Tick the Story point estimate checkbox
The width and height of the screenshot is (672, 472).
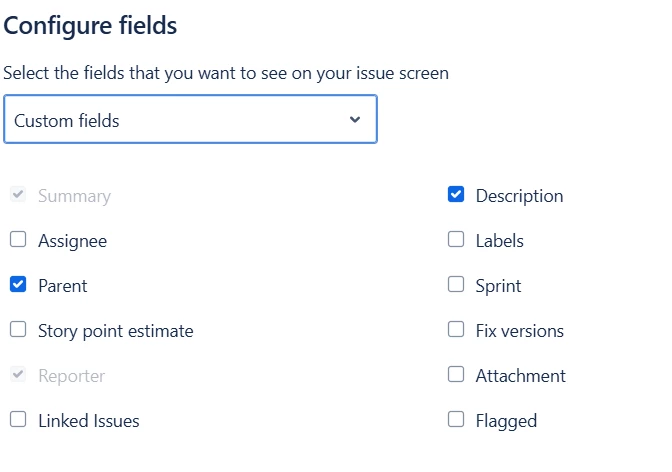[18, 330]
